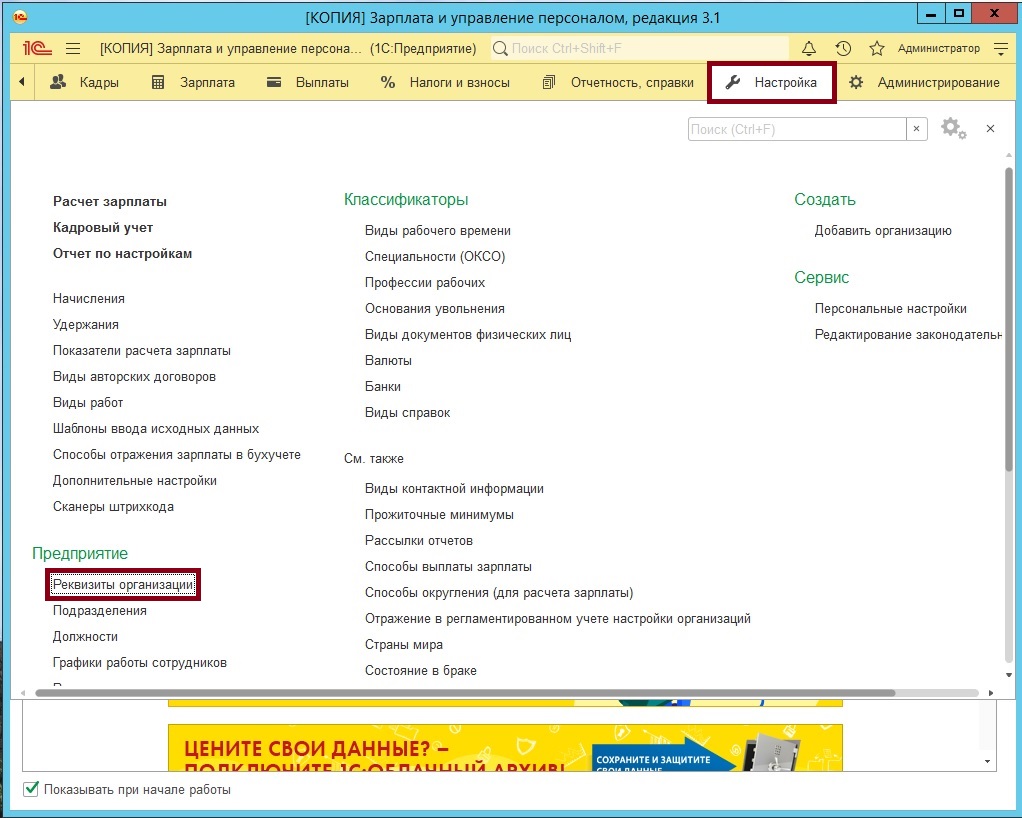The height and width of the screenshot is (818, 1022).
Task: Click 'Добавить организацию' link
Action: coord(883,231)
